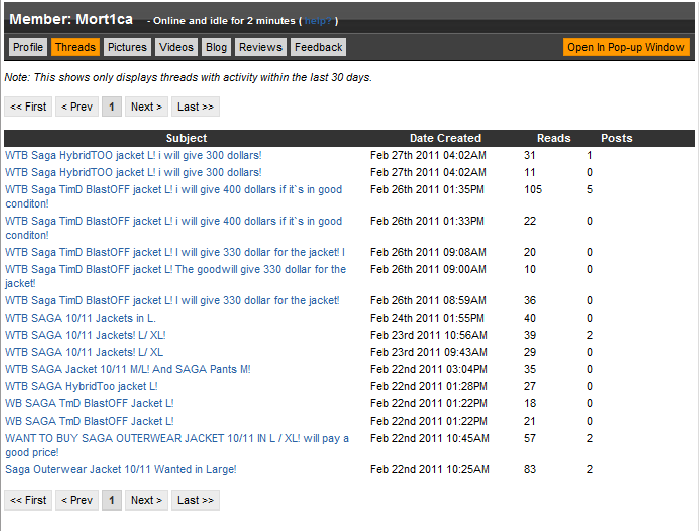Image resolution: width=699 pixels, height=531 pixels.
Task: Go to First page in top pagination
Action: (28, 107)
